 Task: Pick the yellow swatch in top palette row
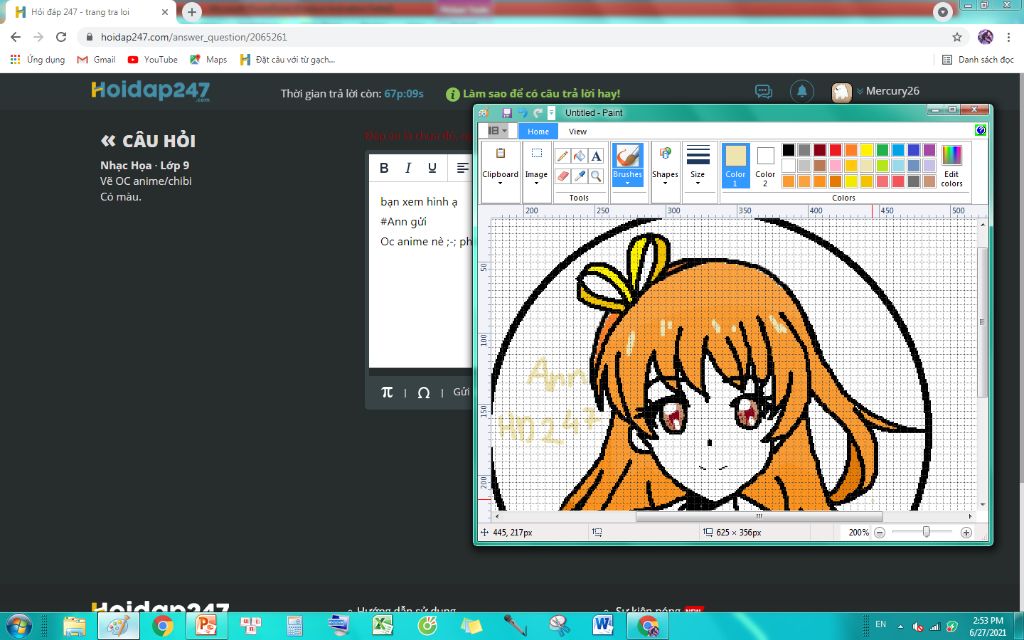pos(867,150)
